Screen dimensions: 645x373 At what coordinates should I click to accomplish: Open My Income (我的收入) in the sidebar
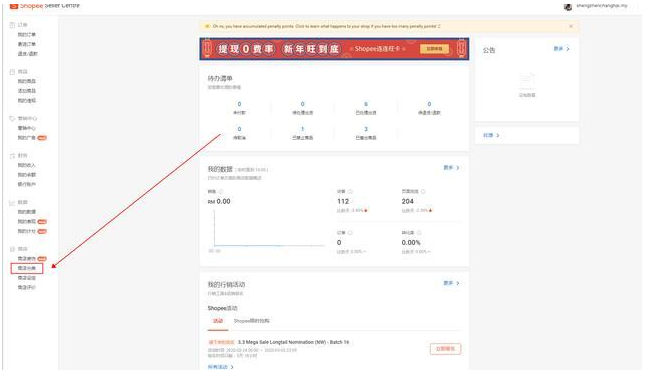pyautogui.click(x=27, y=165)
